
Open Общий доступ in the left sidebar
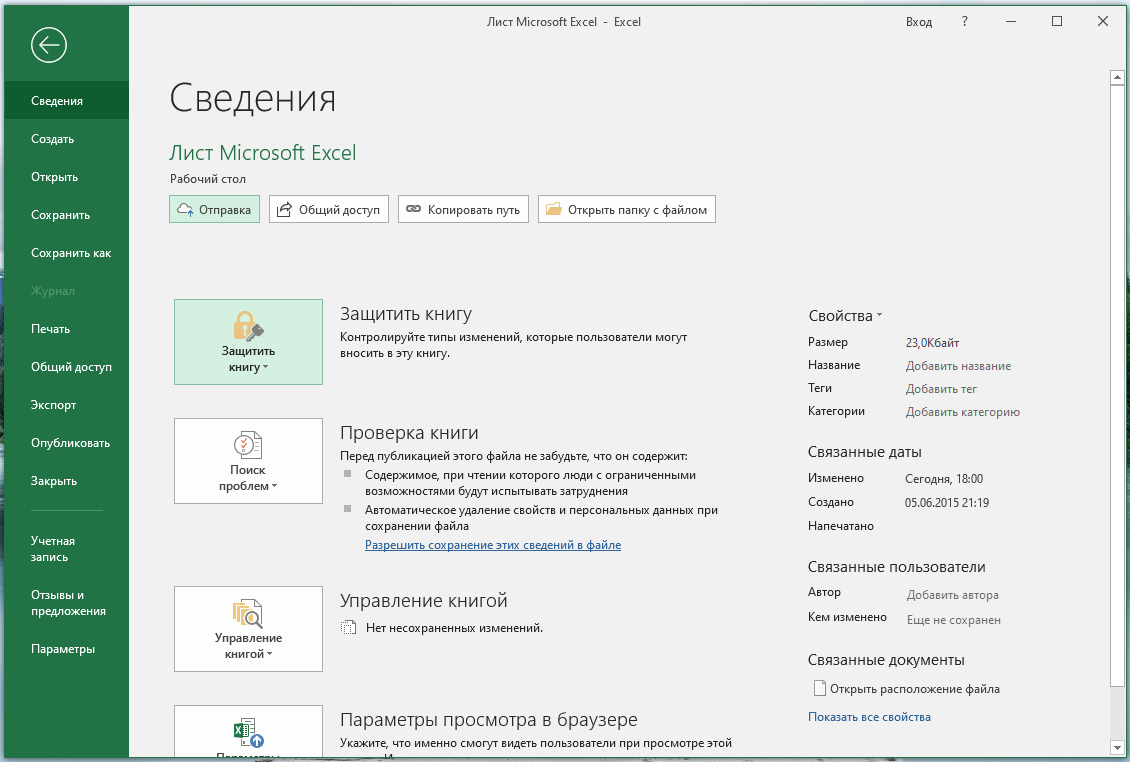pos(66,367)
